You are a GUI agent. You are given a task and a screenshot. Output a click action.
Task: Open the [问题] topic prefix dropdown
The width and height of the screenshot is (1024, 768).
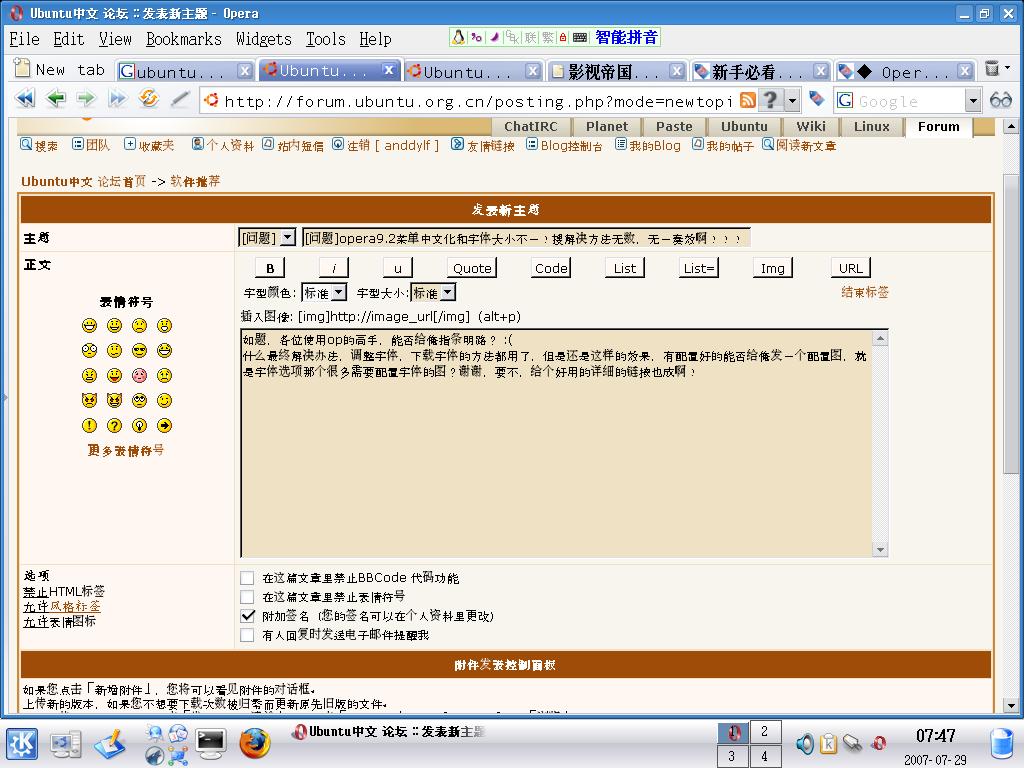[x=267, y=238]
